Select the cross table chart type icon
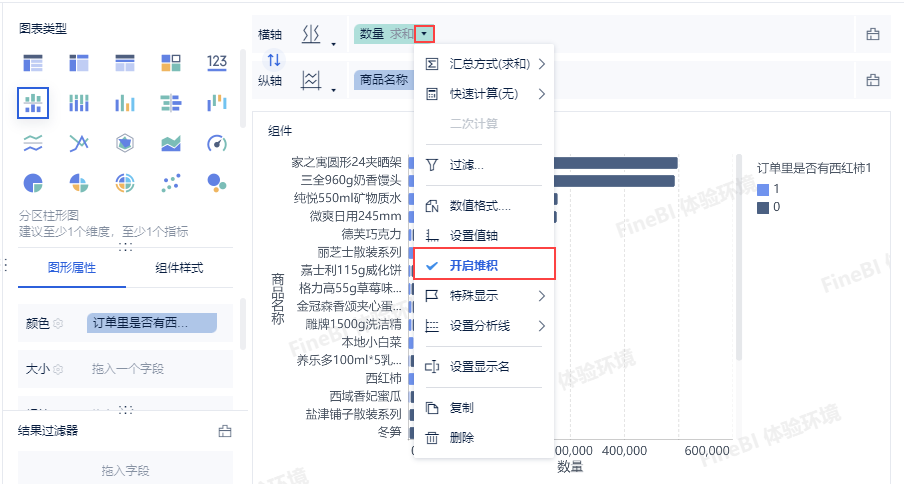This screenshot has height=484, width=904. [x=79, y=62]
